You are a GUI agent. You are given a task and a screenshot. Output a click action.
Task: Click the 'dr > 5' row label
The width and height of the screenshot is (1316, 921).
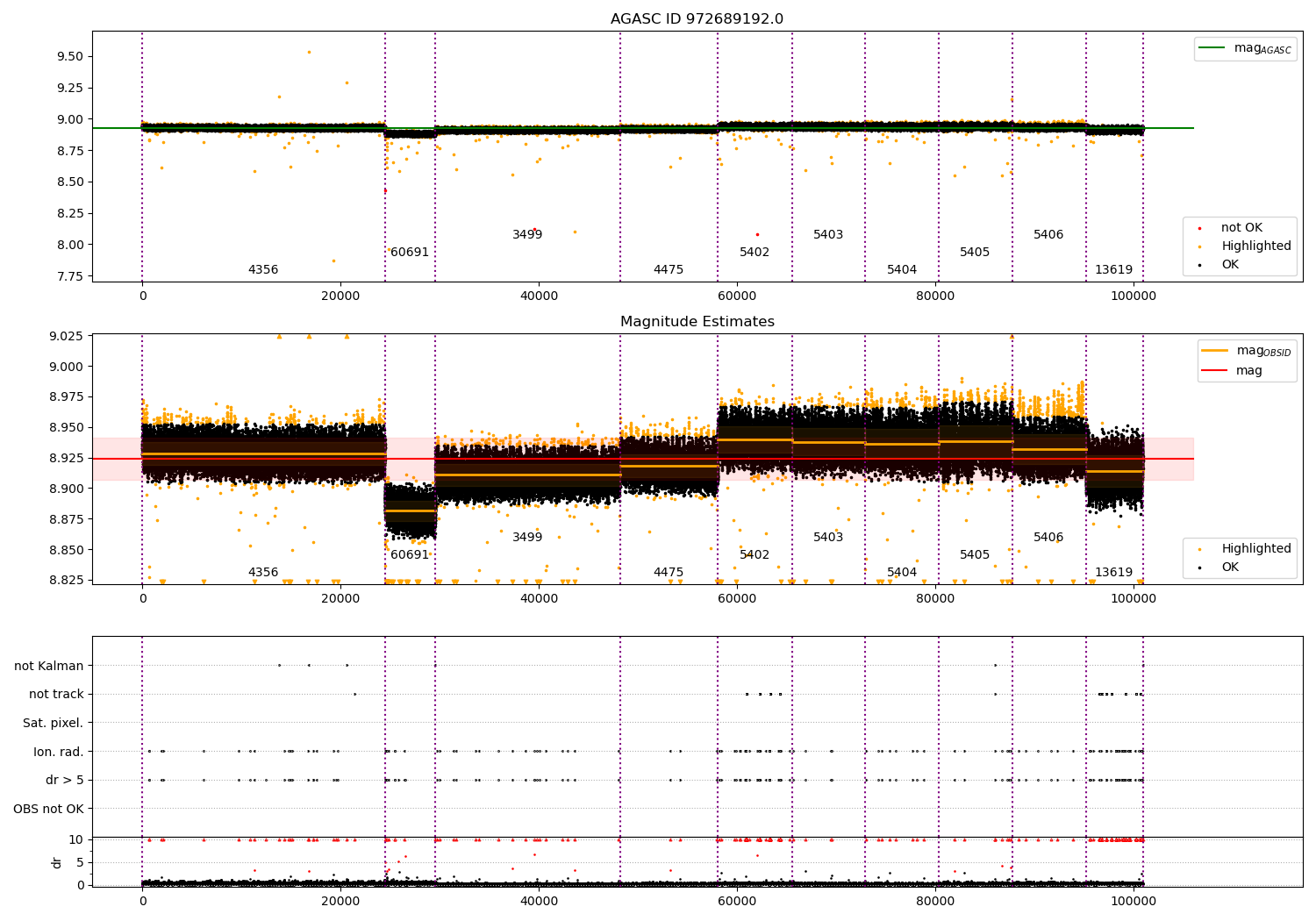[x=65, y=780]
